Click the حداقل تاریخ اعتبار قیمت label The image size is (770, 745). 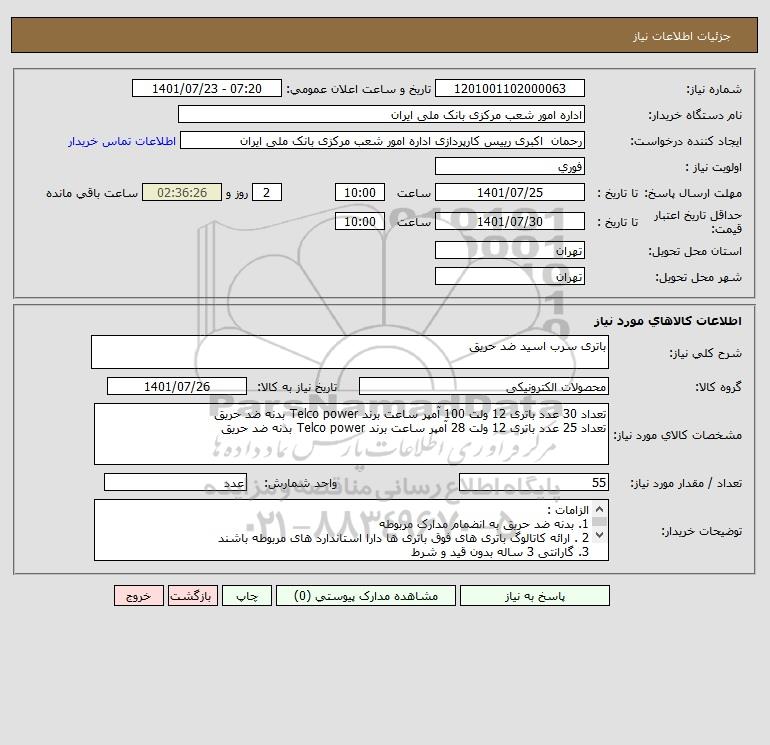coord(698,222)
